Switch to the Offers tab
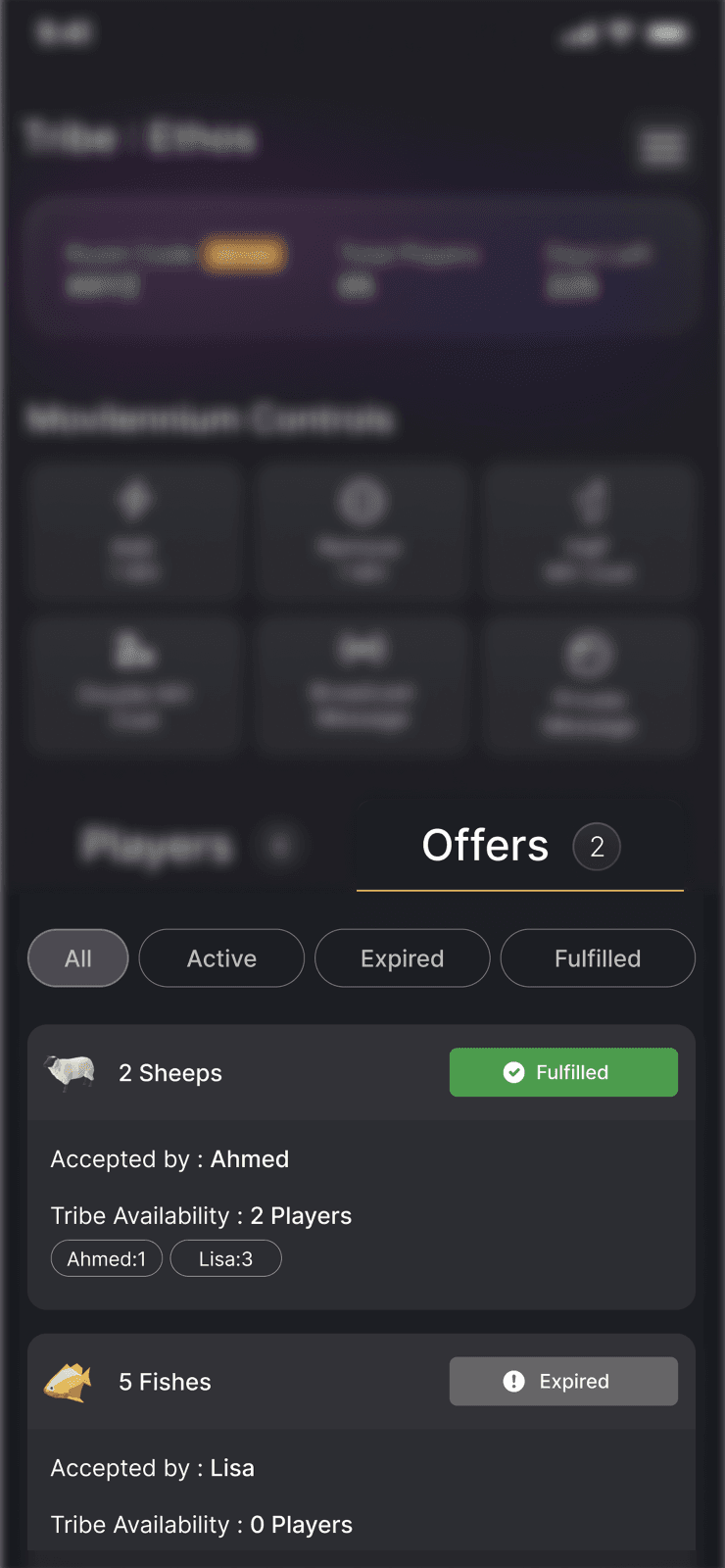 tap(485, 846)
